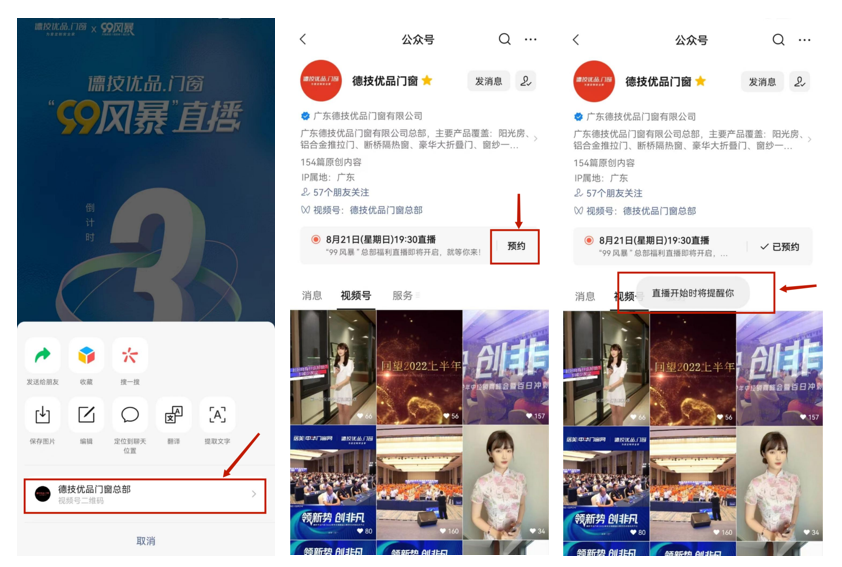Open 157-likes 创非凡 video in middle screen
Viewport: 842px width, 567px height.
506,367
